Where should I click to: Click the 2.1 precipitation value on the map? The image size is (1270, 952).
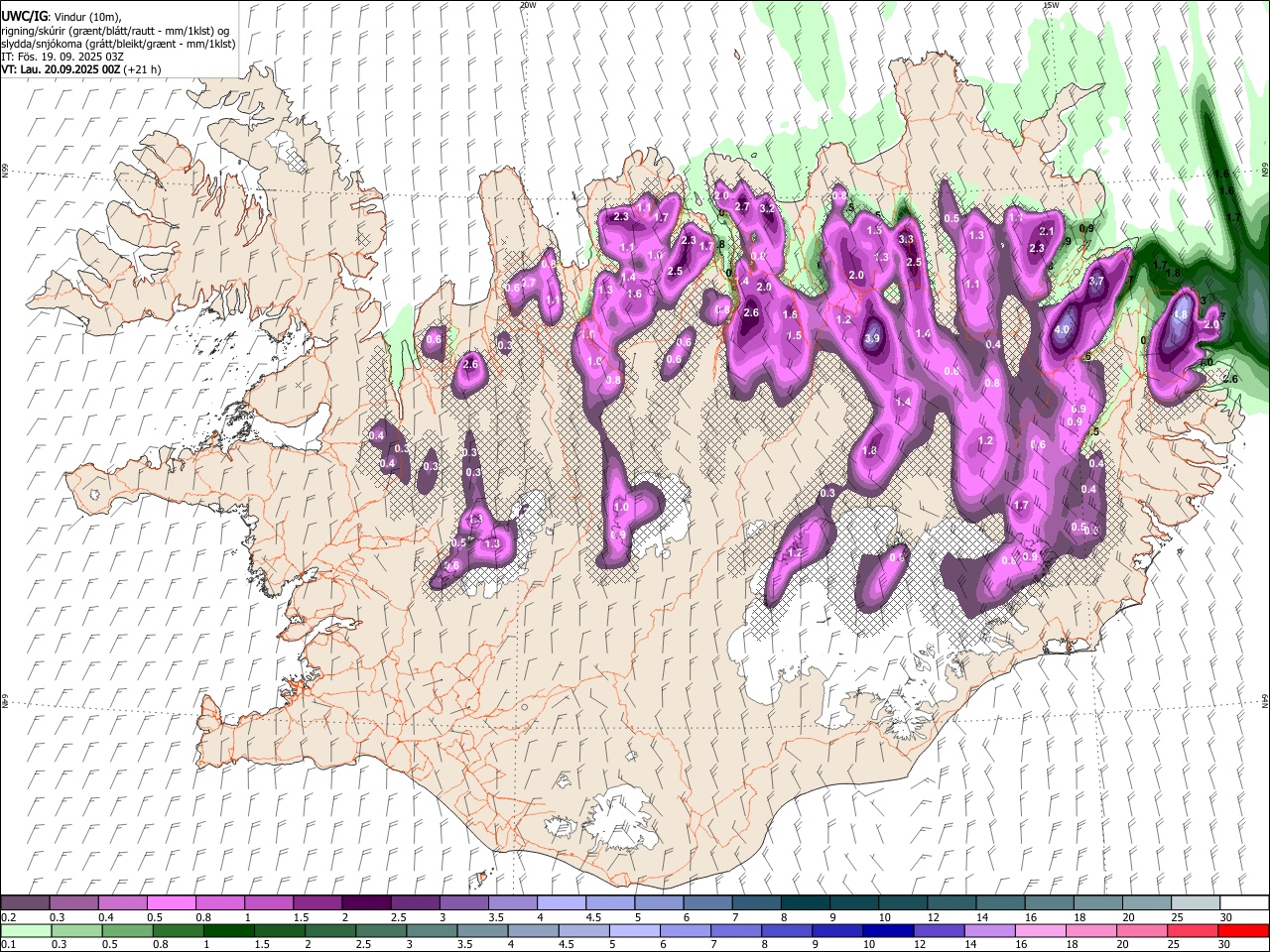click(1047, 231)
